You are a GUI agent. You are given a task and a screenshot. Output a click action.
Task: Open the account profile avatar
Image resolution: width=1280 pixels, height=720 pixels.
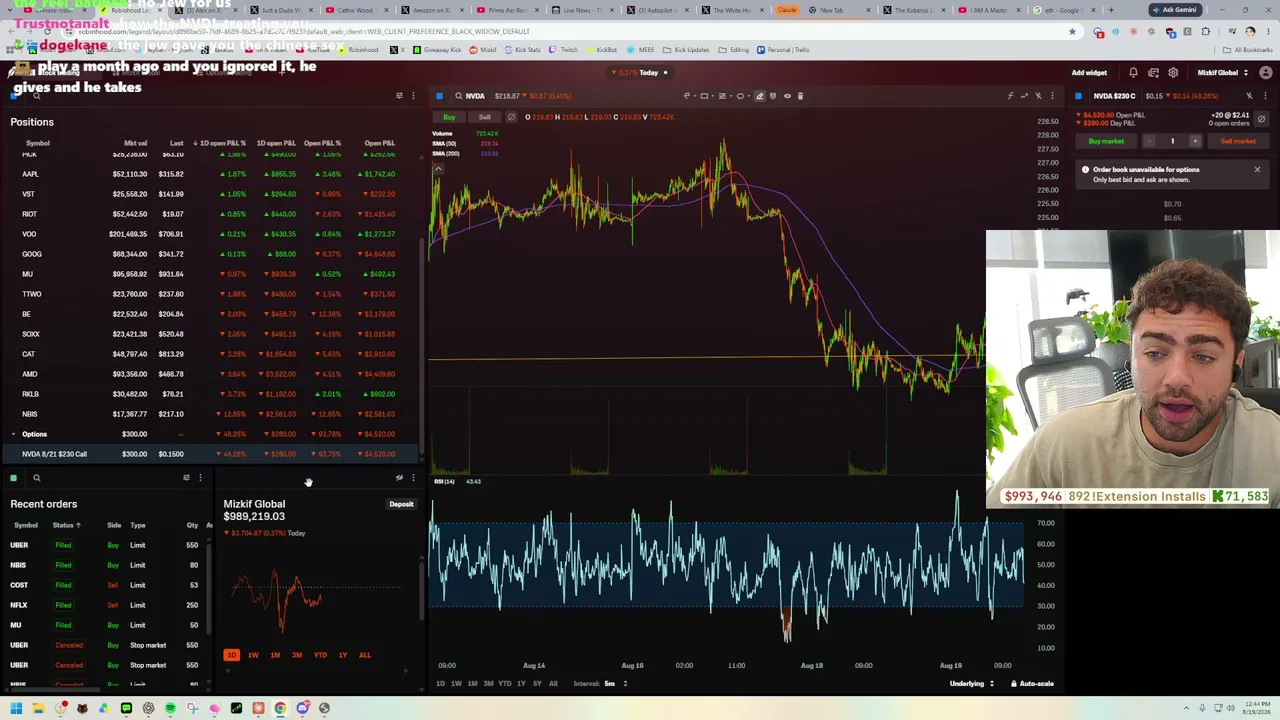[x=1265, y=73]
